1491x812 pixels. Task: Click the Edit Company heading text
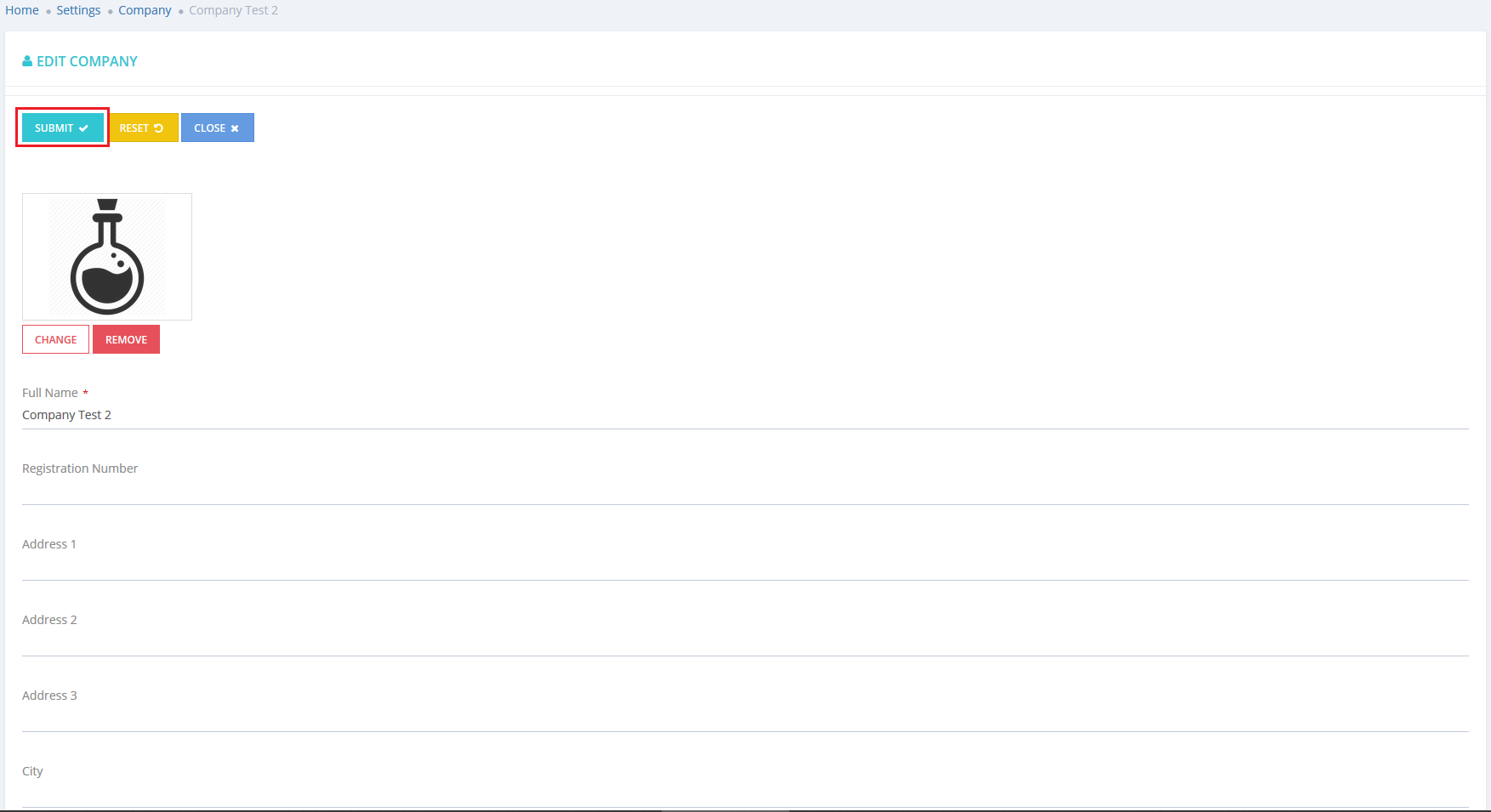point(87,61)
